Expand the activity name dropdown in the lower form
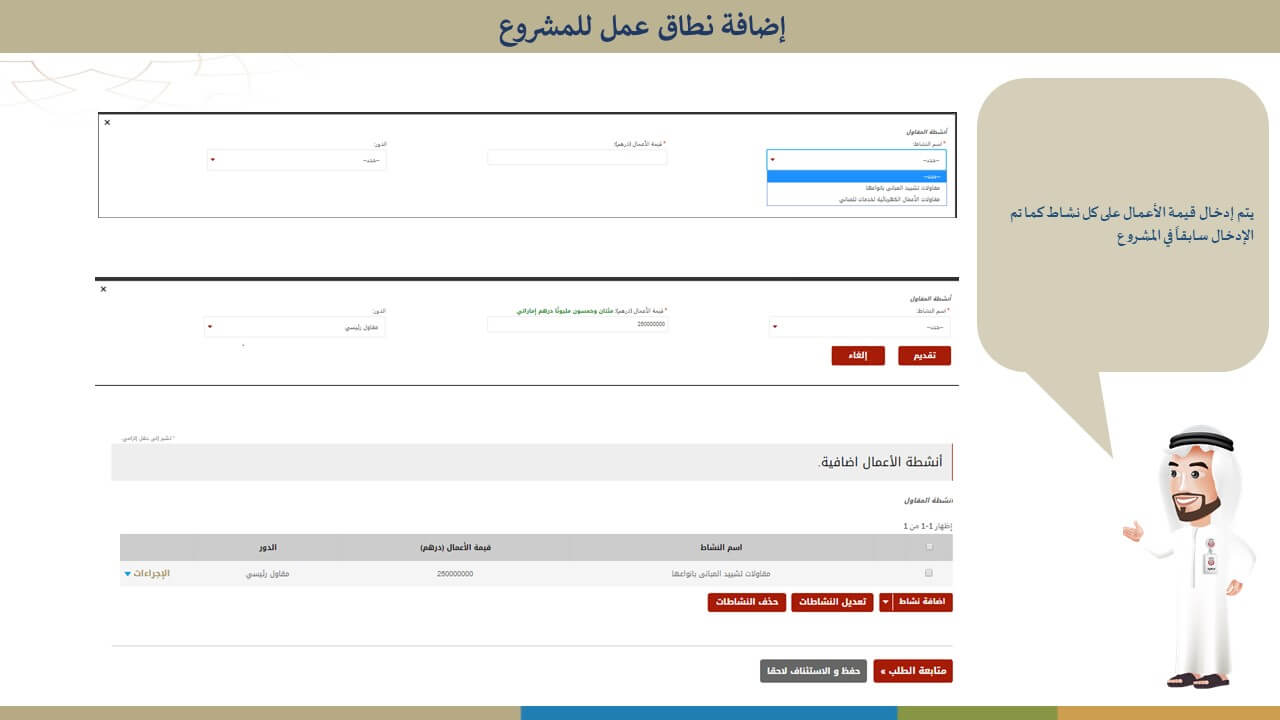This screenshot has width=1280, height=720. coord(860,327)
